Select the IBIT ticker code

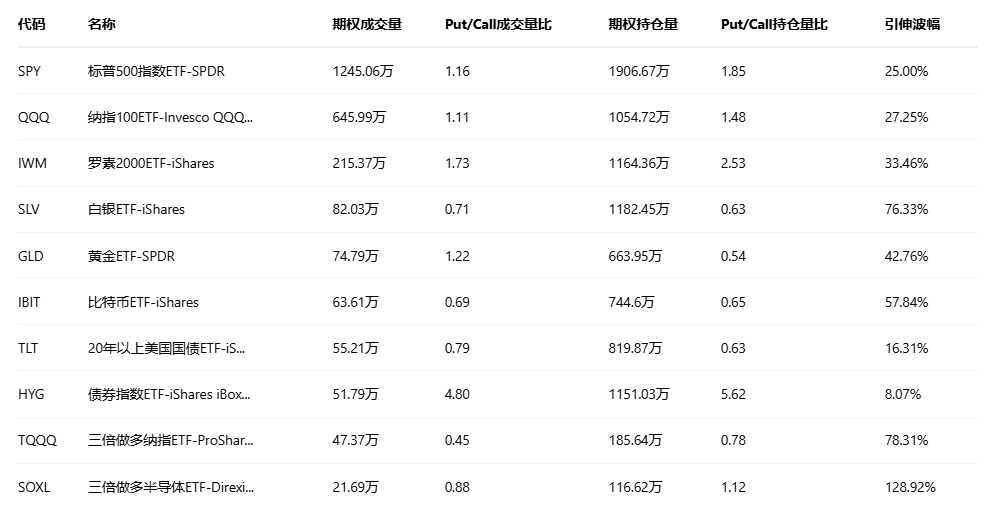tap(31, 302)
